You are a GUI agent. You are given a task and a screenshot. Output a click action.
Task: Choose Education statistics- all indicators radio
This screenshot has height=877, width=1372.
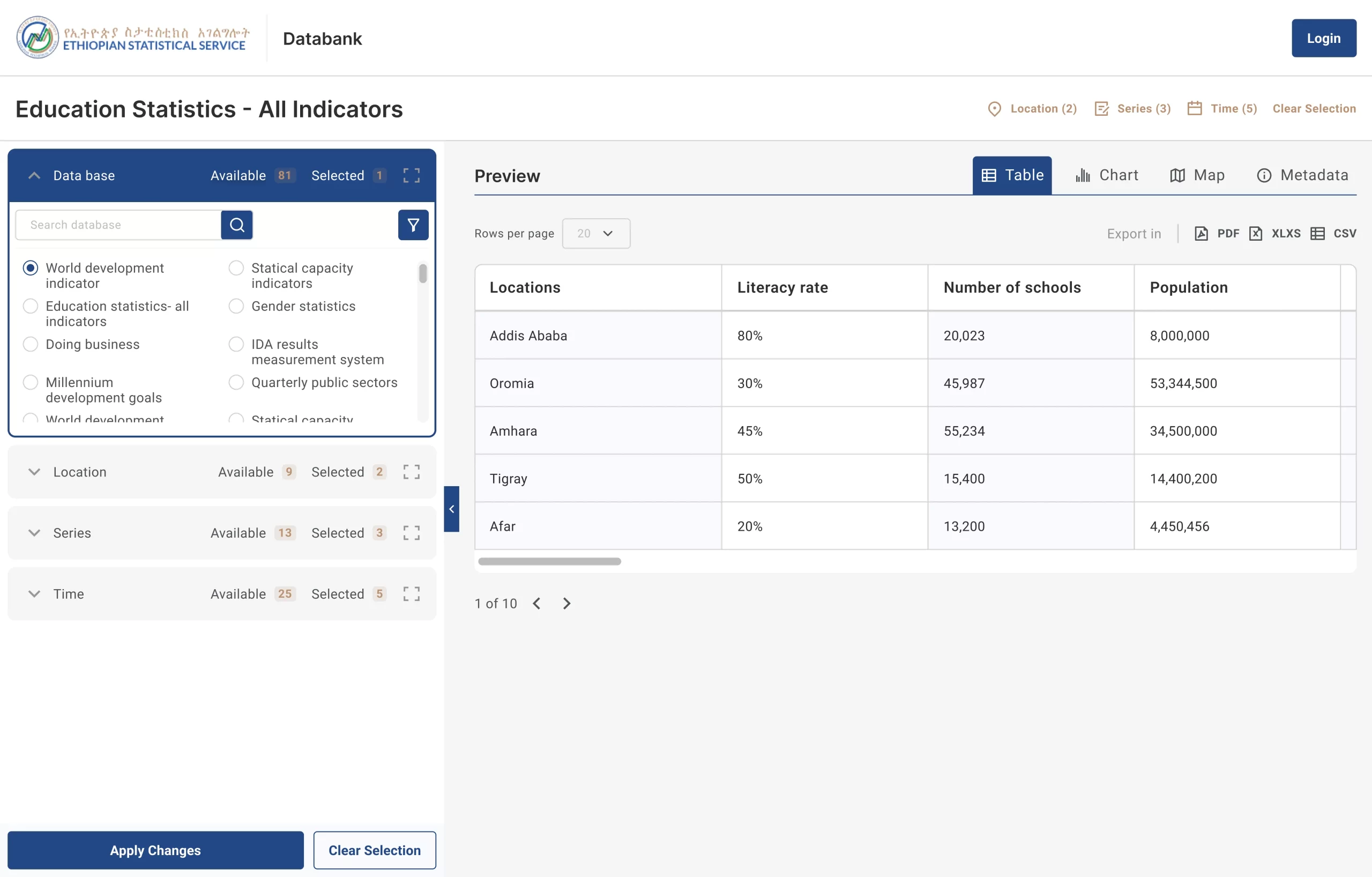(x=31, y=306)
